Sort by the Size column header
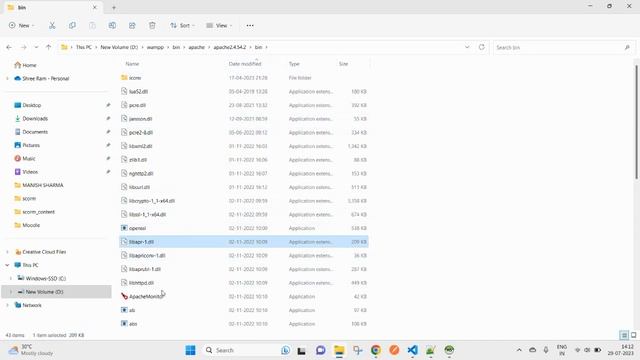The image size is (640, 360). coord(343,64)
